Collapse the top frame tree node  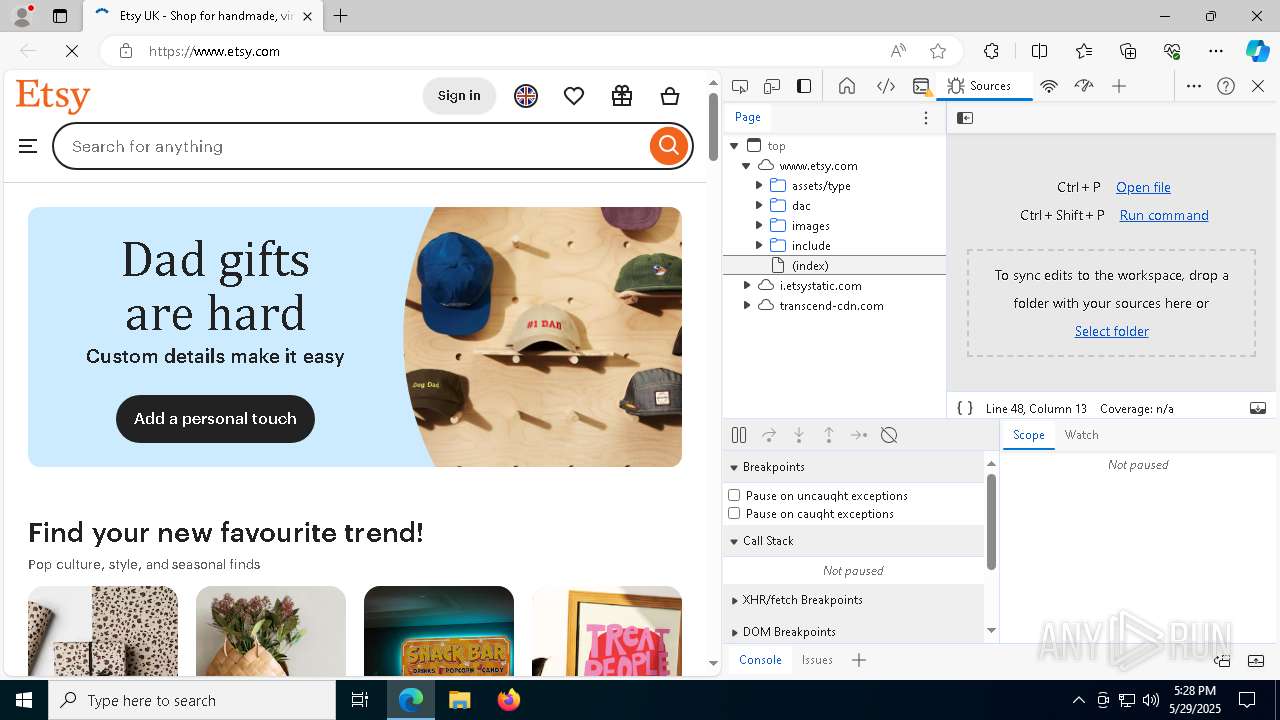point(734,146)
